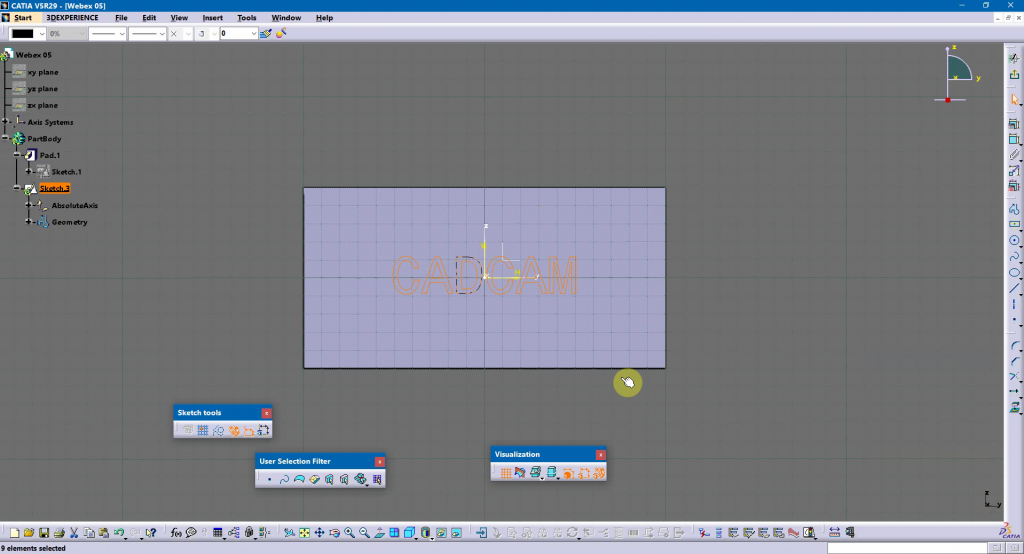Open the Insert menu
This screenshot has width=1024, height=554.
click(x=213, y=18)
